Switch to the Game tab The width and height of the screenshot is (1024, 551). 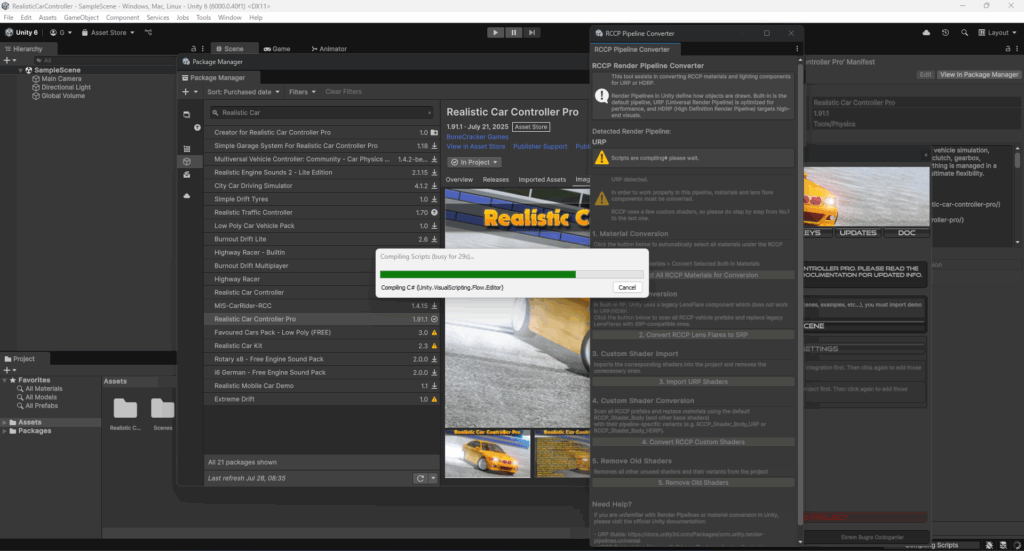click(x=276, y=49)
